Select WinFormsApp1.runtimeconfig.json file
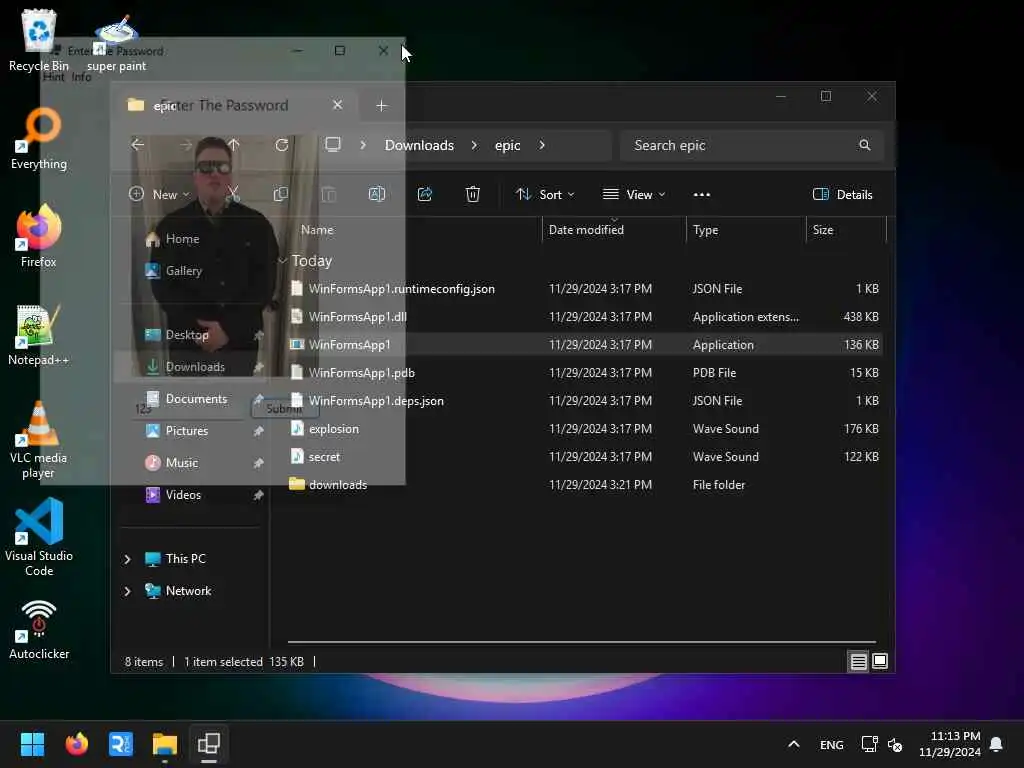This screenshot has height=768, width=1024. pos(402,289)
